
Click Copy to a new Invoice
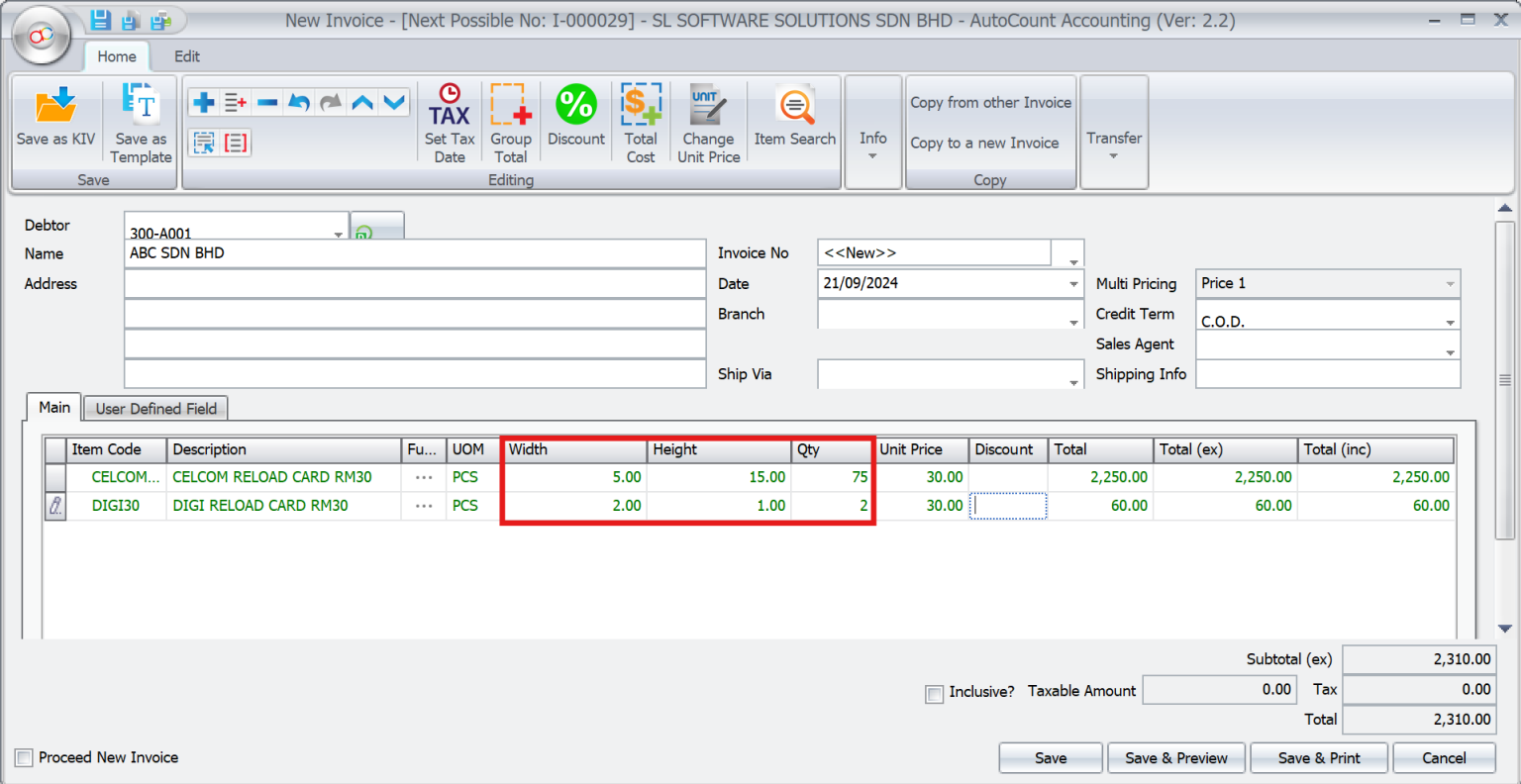click(984, 143)
